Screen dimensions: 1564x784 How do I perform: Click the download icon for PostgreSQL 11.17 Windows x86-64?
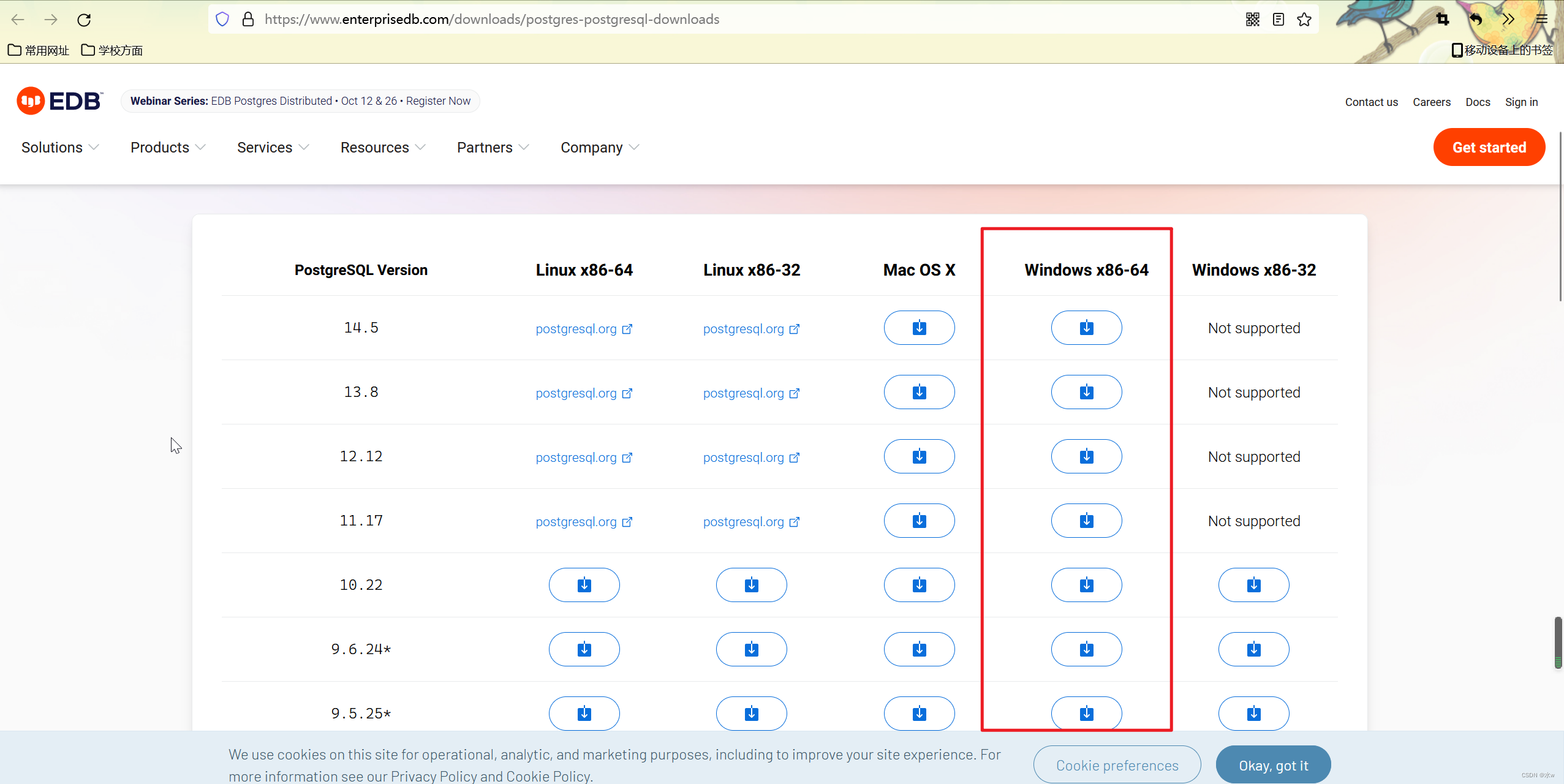(1086, 521)
